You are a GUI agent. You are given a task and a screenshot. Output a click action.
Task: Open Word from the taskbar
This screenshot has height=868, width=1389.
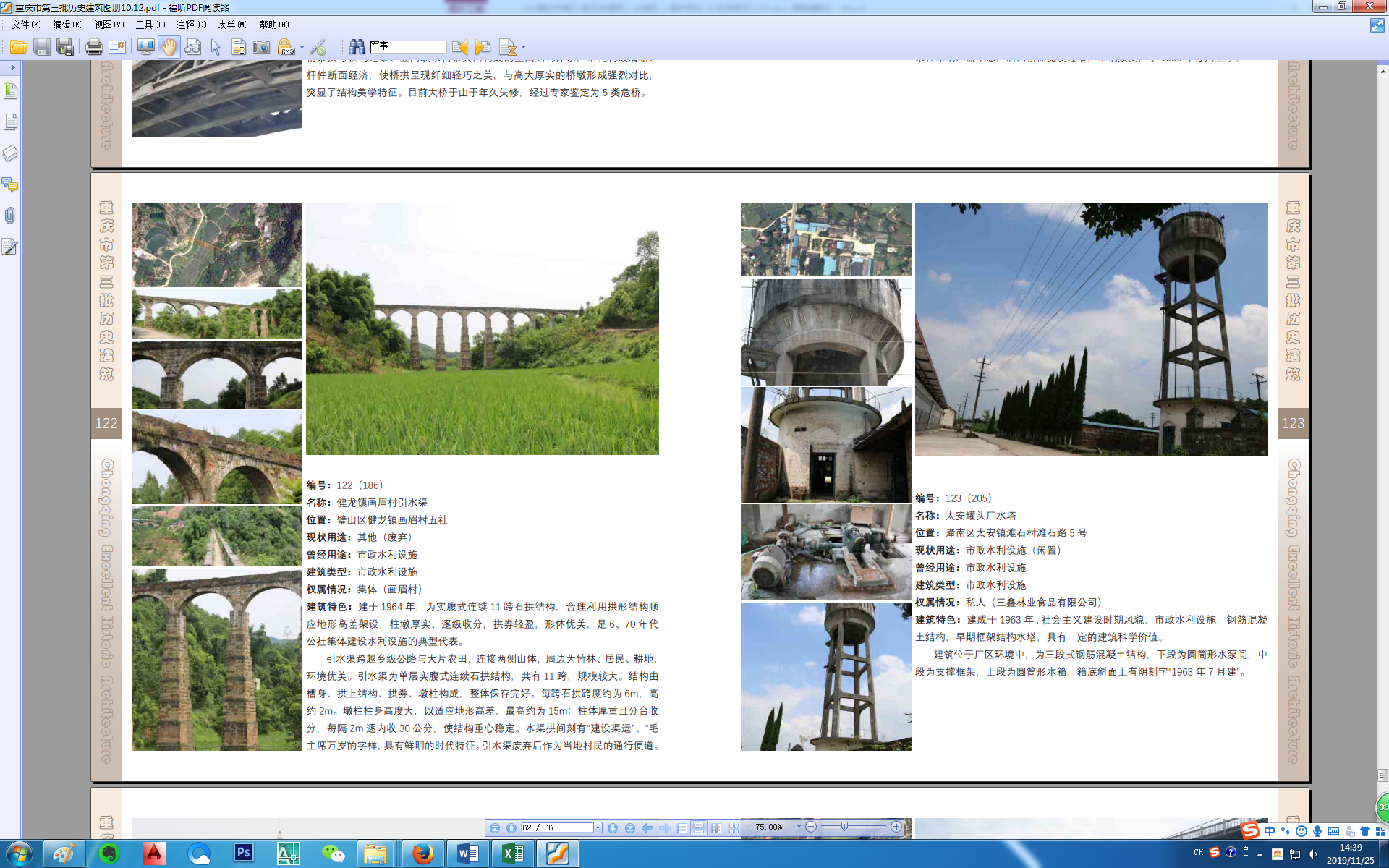(x=467, y=854)
